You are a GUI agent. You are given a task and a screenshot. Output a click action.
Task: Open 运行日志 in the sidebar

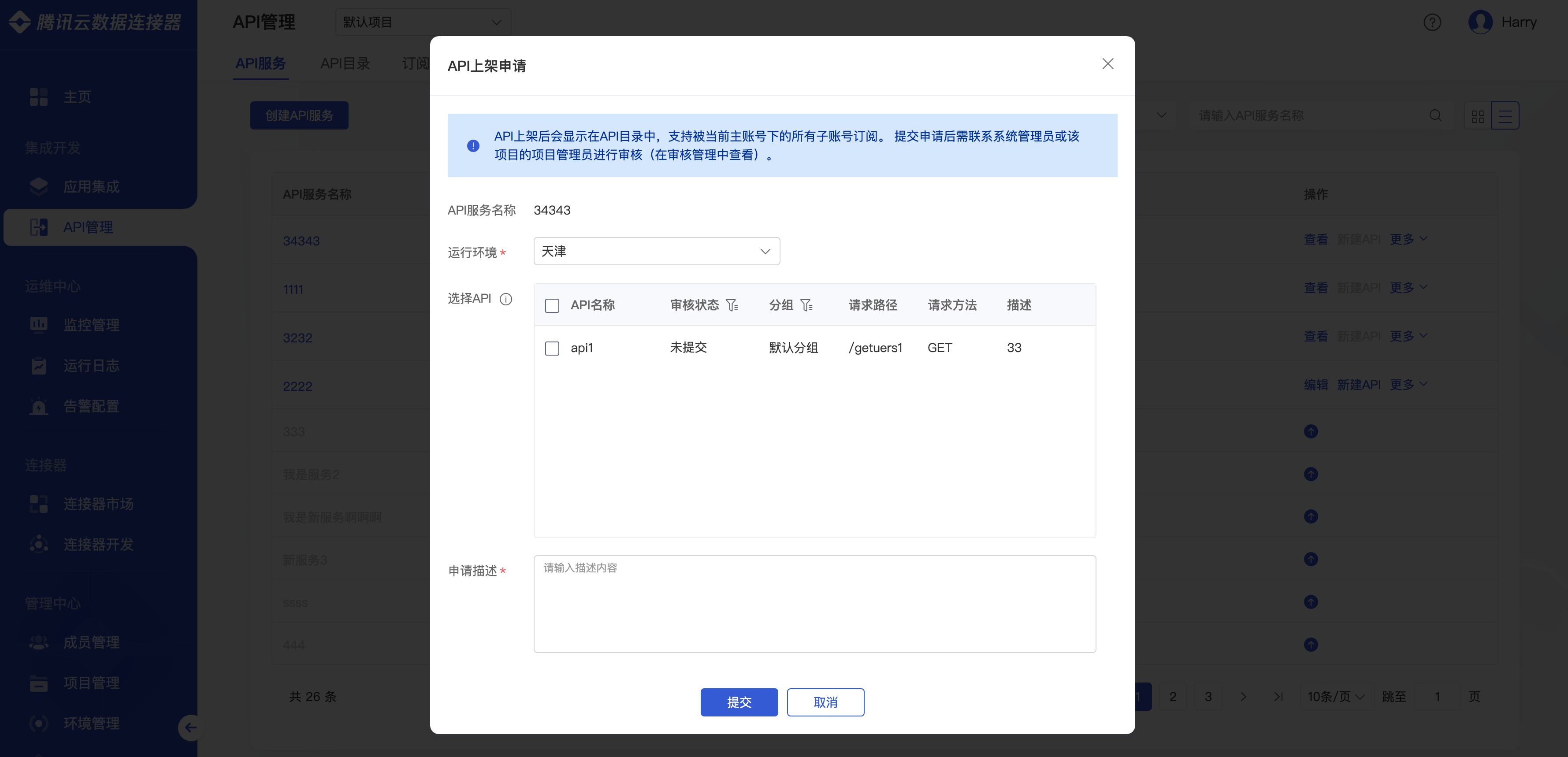74,366
